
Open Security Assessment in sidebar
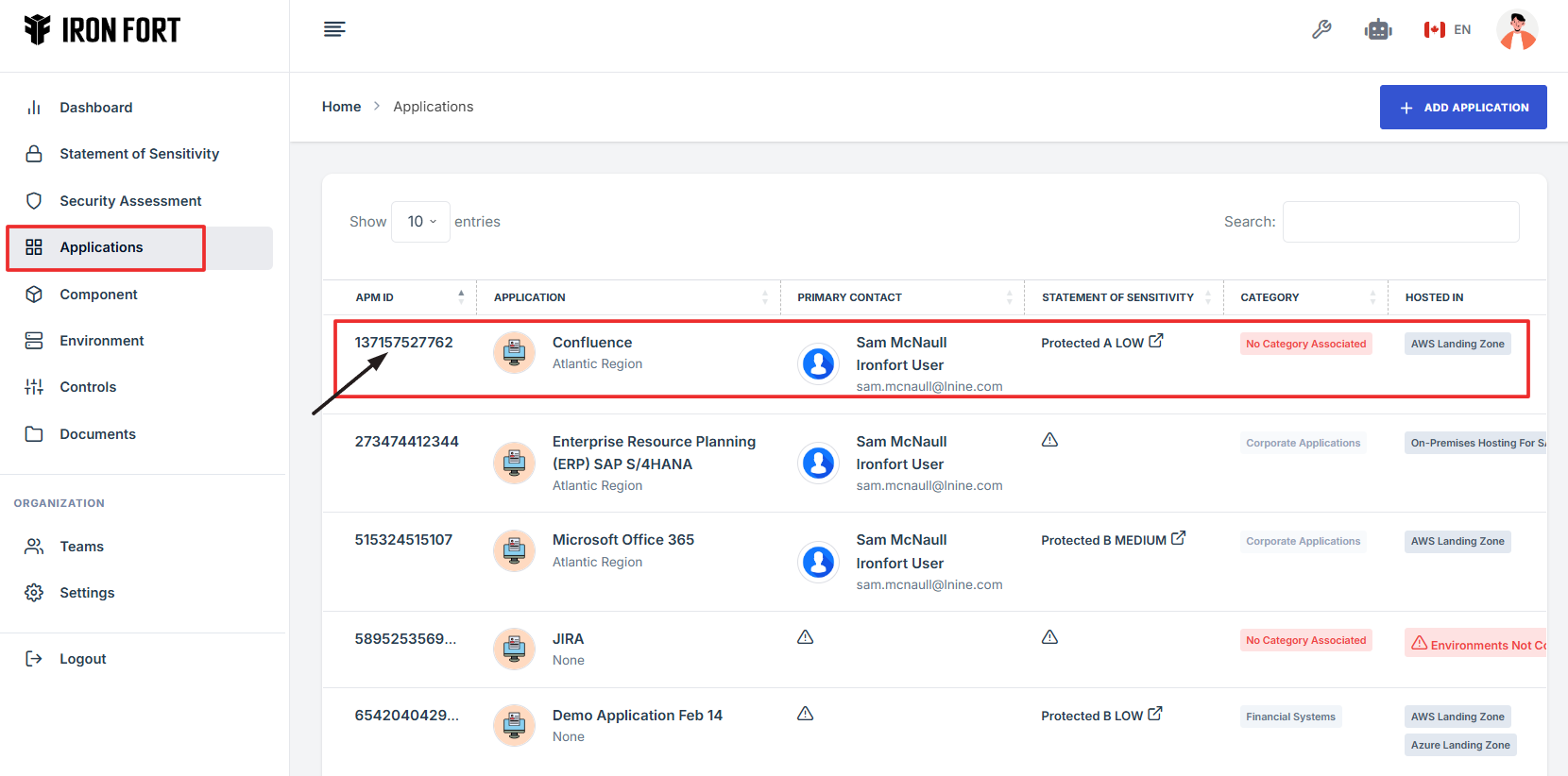point(130,201)
